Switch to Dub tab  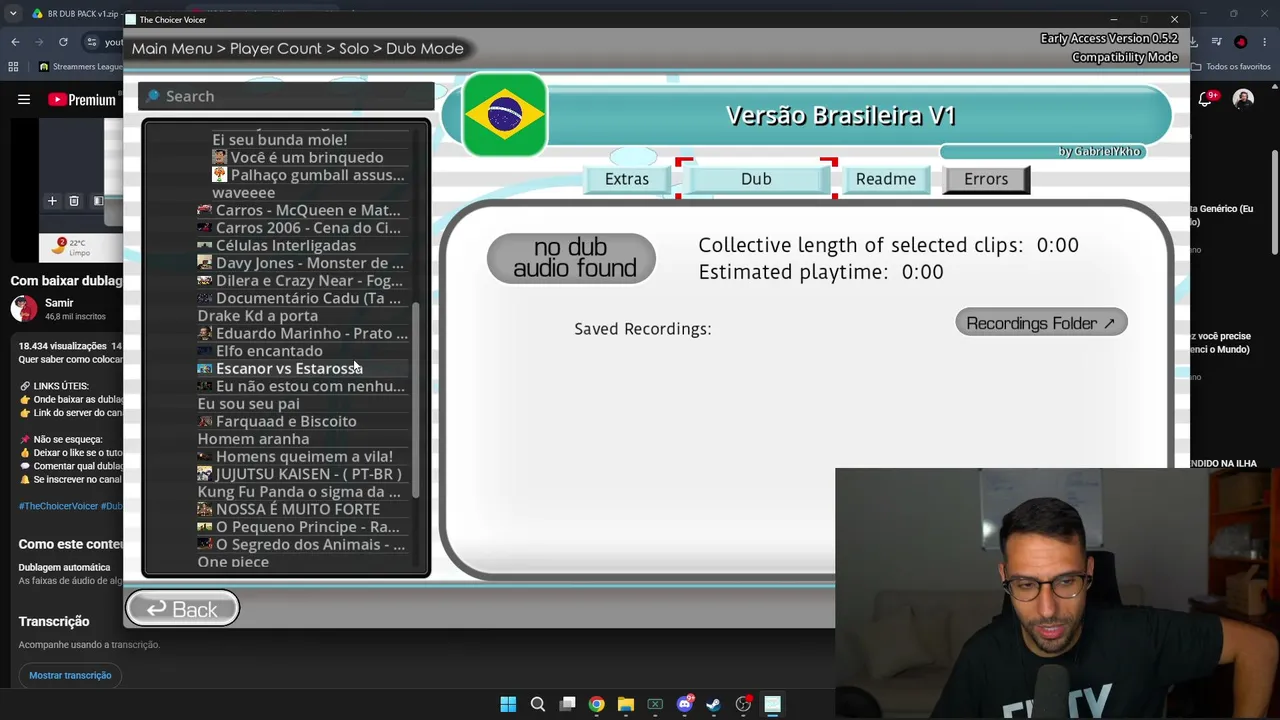click(x=756, y=179)
